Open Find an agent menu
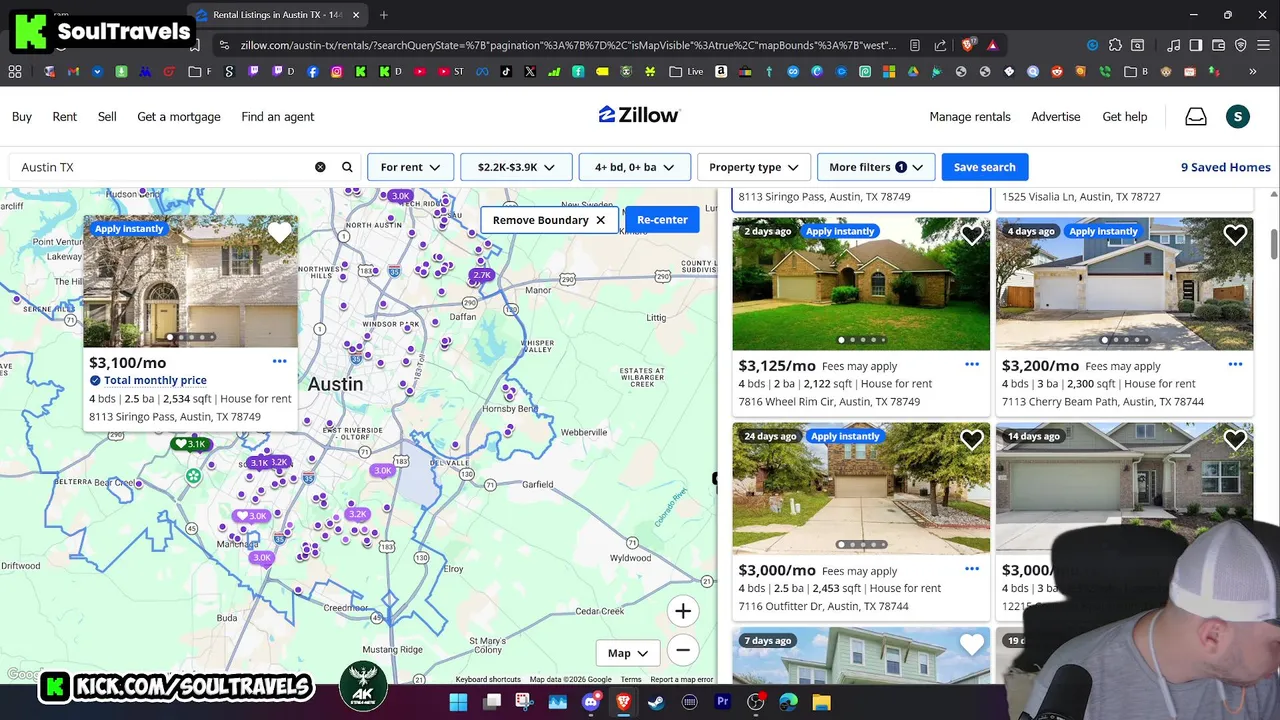Screen dimensions: 1280x720 278,117
